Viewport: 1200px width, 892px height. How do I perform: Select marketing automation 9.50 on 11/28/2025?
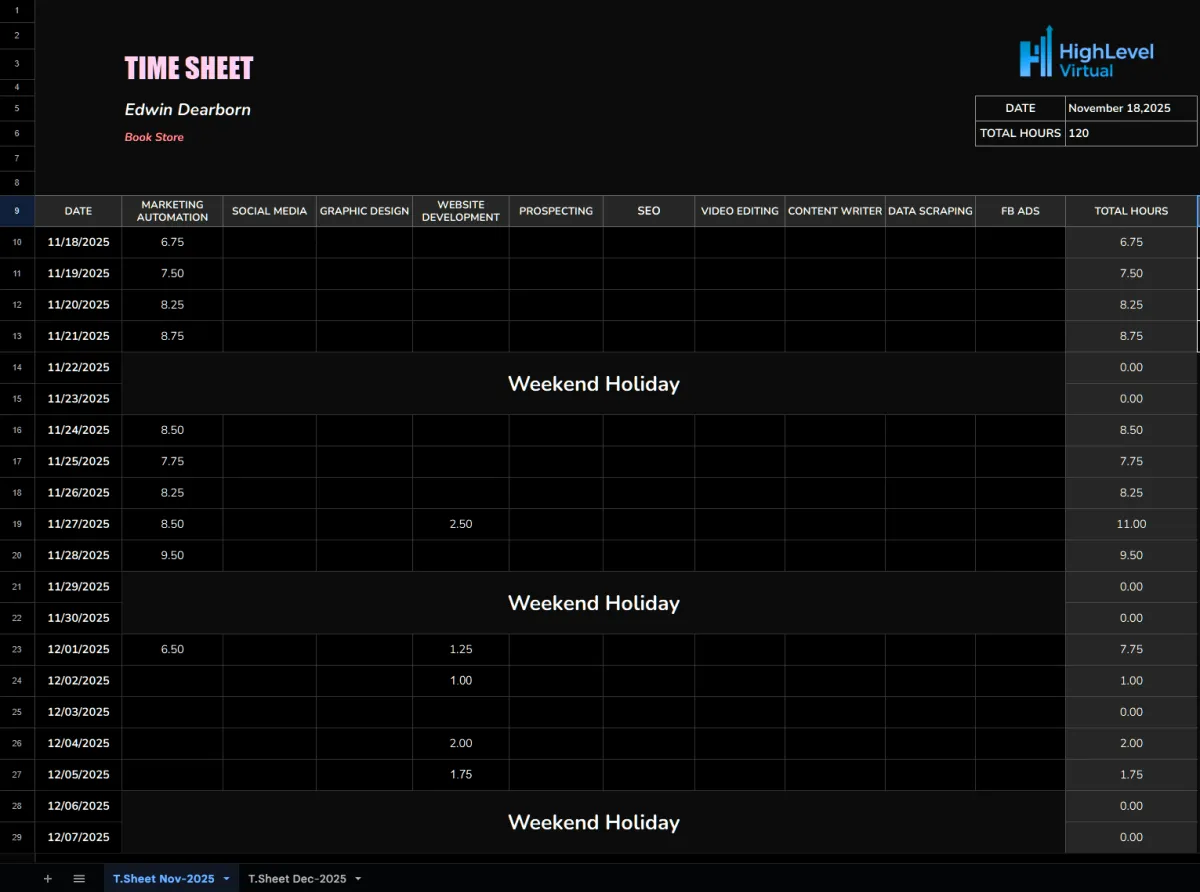pyautogui.click(x=172, y=555)
